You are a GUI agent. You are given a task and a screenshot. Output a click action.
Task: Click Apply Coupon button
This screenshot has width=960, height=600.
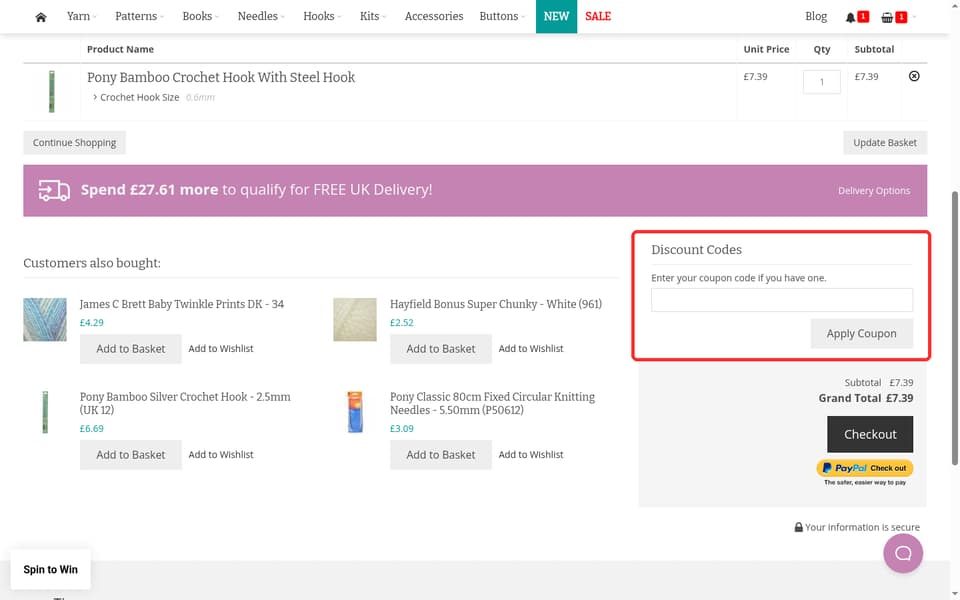click(x=861, y=334)
